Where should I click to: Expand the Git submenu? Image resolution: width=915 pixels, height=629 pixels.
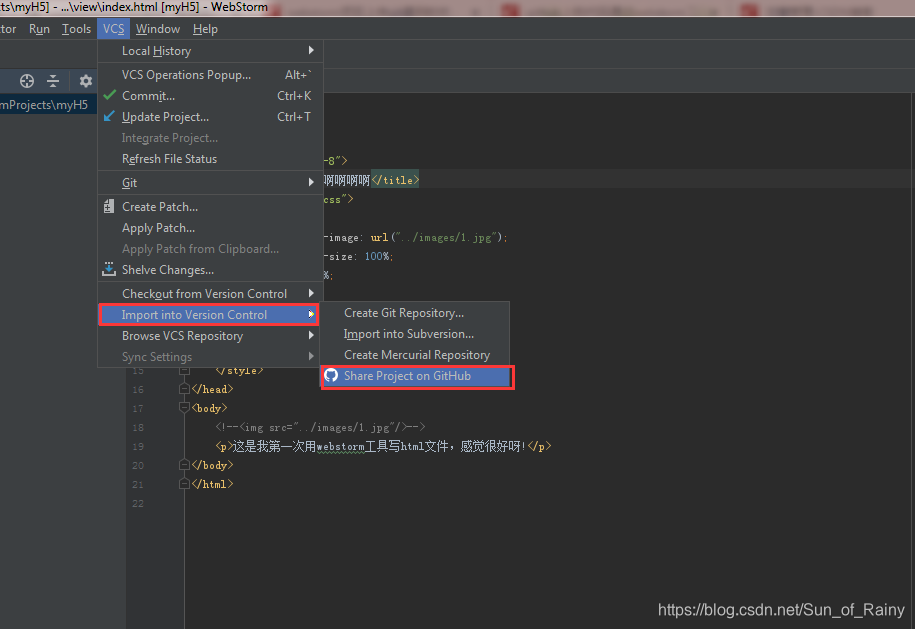210,183
